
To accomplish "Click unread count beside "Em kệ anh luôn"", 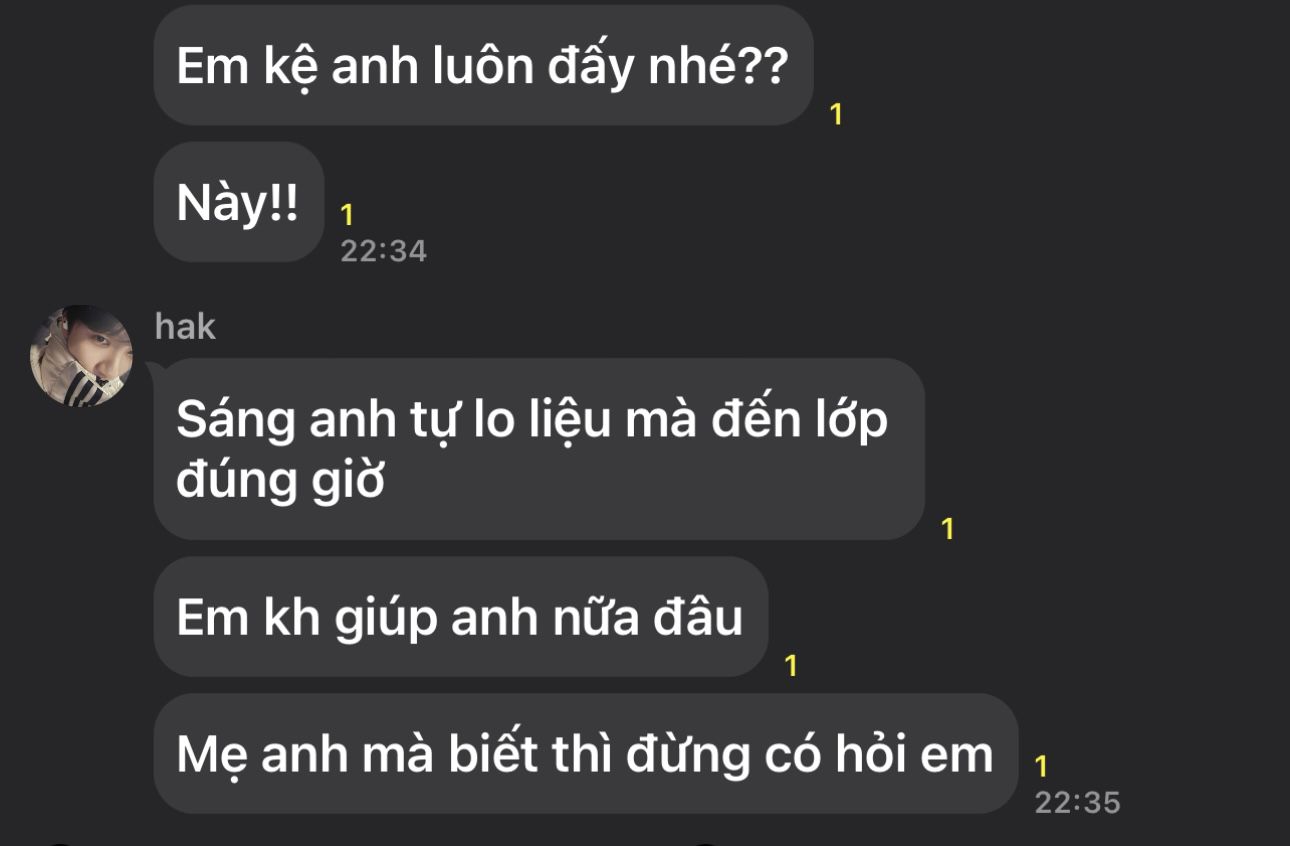I will [837, 115].
